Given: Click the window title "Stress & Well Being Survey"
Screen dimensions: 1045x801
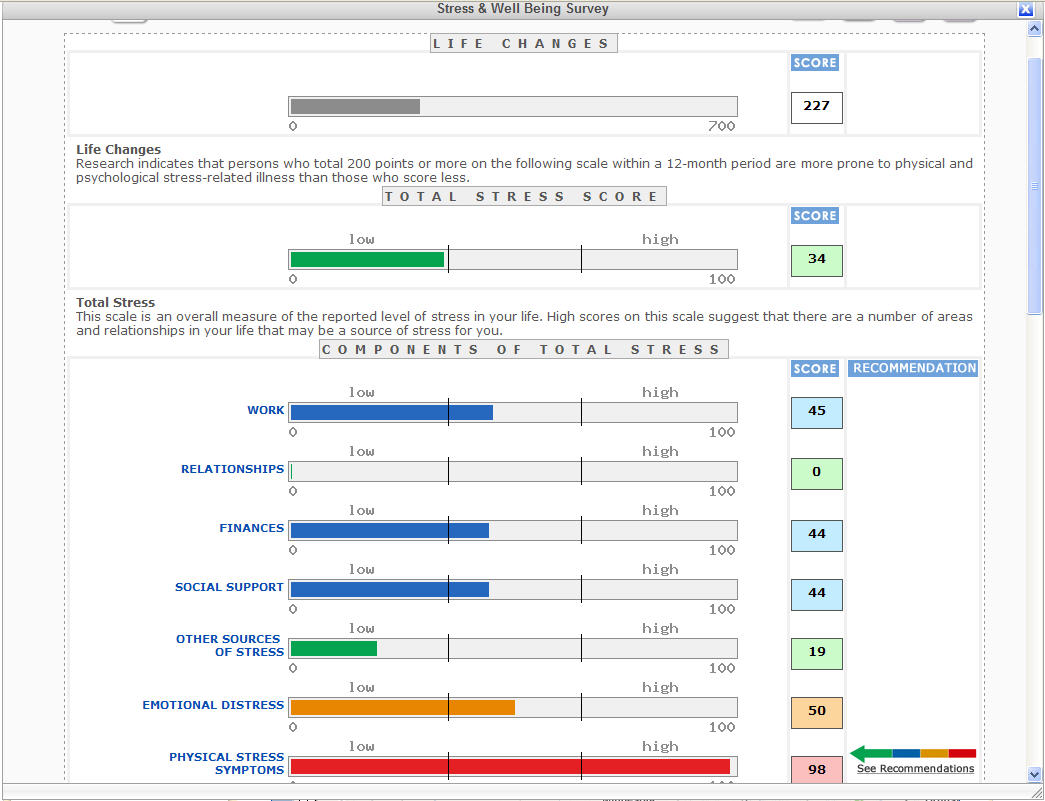Looking at the screenshot, I should click(522, 9).
